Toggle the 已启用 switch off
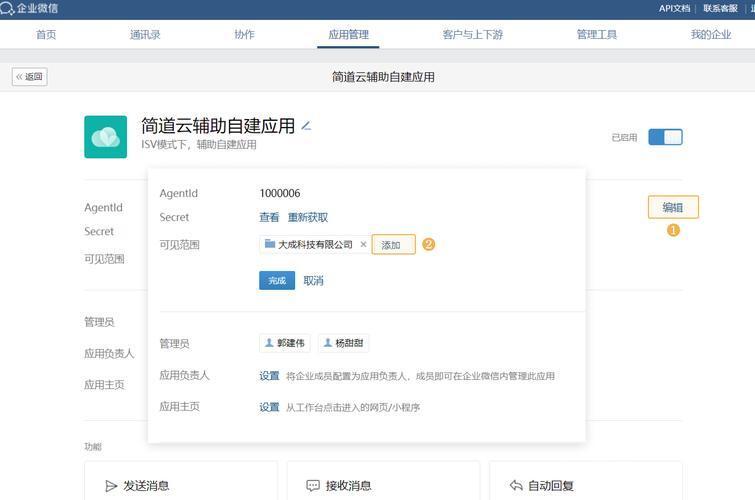 coord(665,137)
